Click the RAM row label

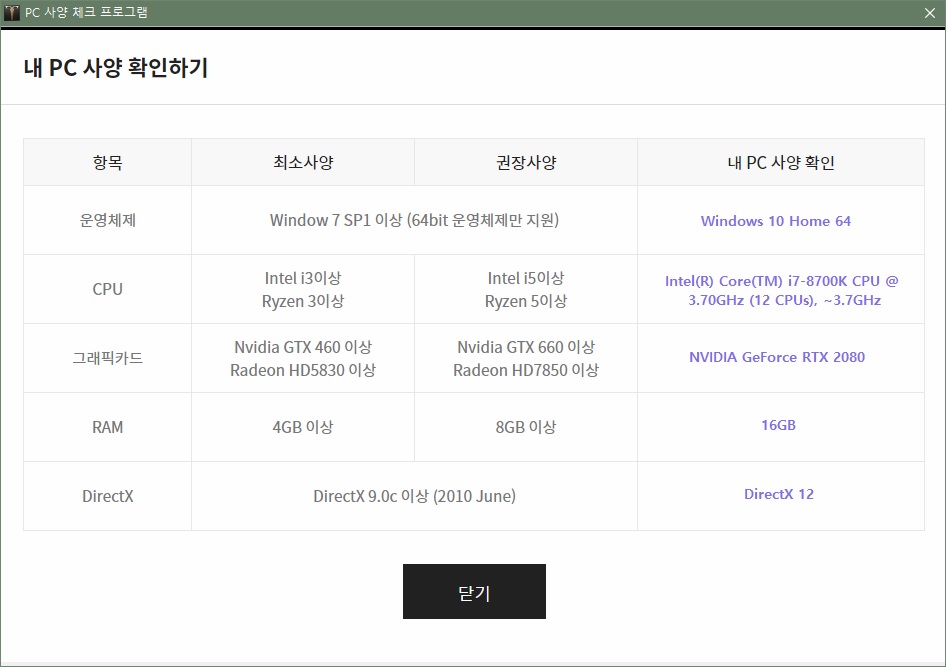(x=107, y=427)
